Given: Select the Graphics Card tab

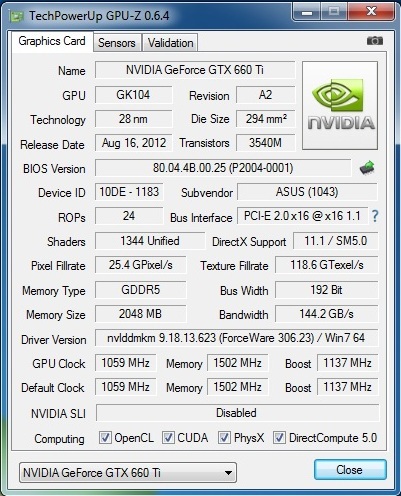Looking at the screenshot, I should coord(52,41).
